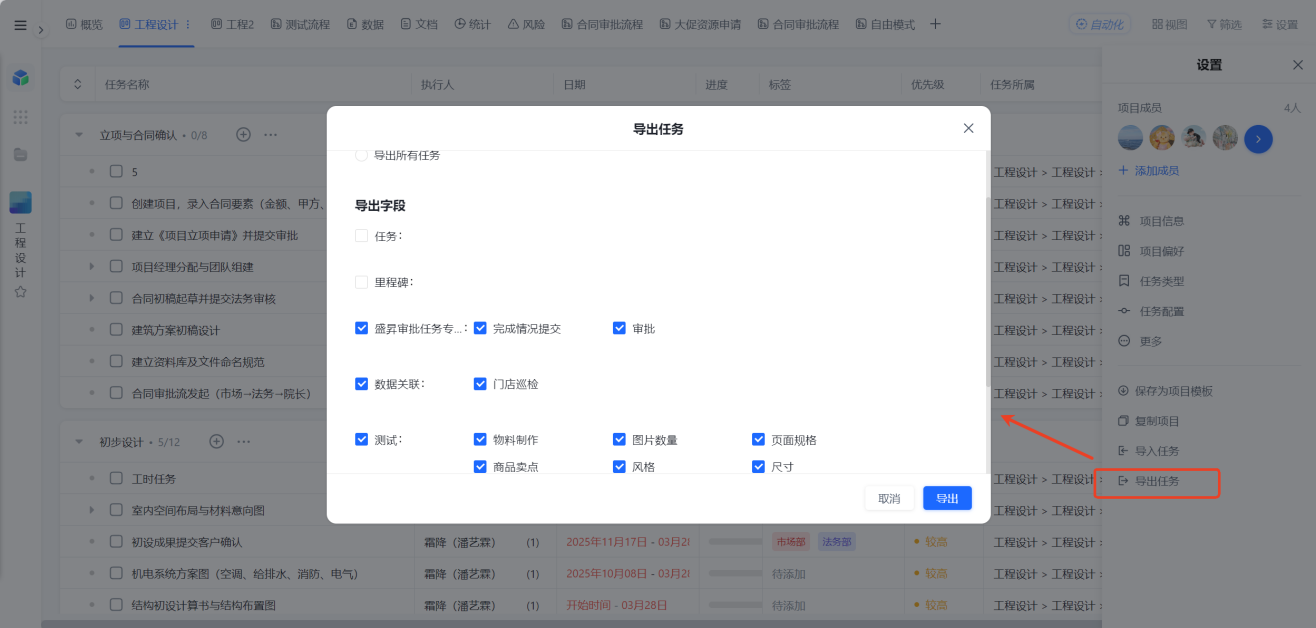Click the 导出 button
The width and height of the screenshot is (1316, 628).
947,498
